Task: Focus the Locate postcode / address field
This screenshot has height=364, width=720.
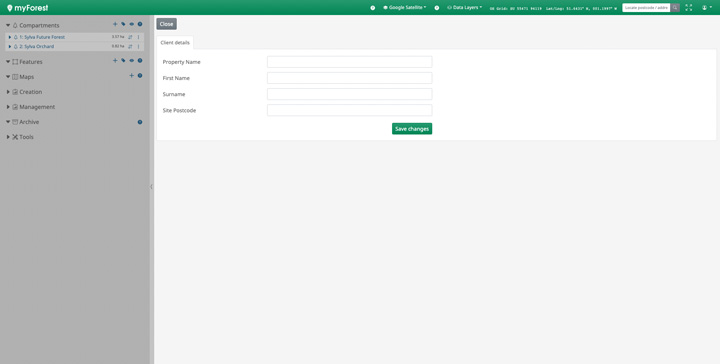Action: click(x=646, y=8)
